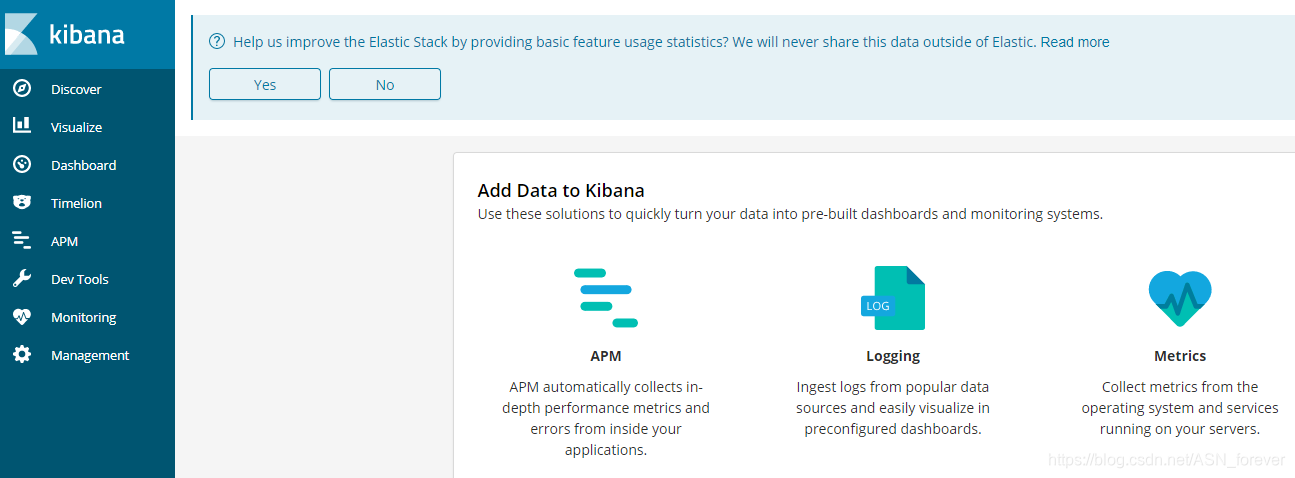Viewport: 1295px width, 478px height.
Task: Select the APM sidebar icon
Action: 21,240
